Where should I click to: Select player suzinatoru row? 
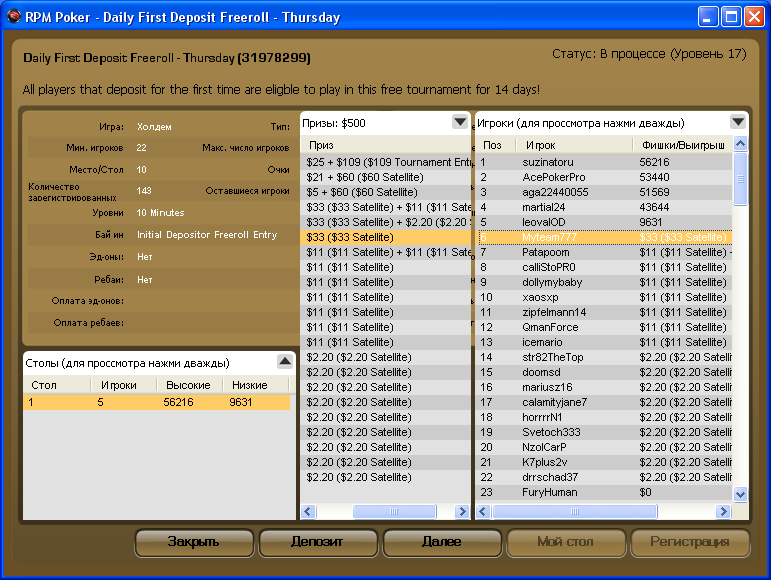click(x=604, y=162)
